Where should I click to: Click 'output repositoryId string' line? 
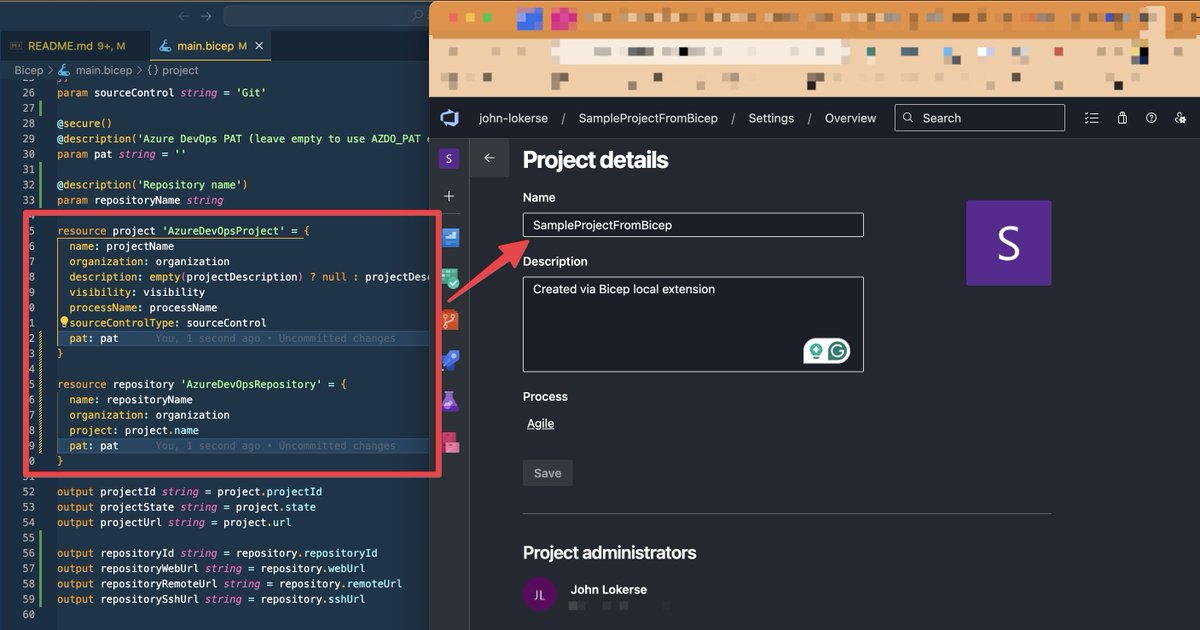click(x=217, y=553)
